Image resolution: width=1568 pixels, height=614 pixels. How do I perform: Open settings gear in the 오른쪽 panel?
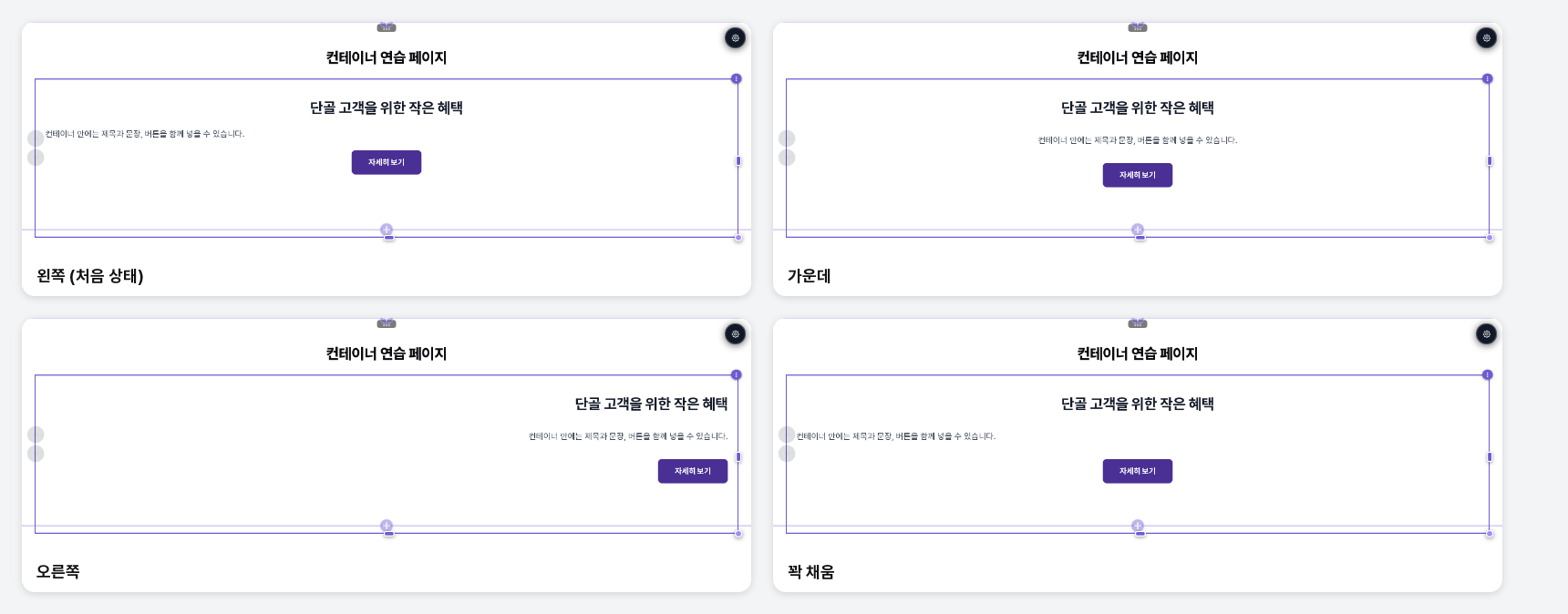point(735,334)
